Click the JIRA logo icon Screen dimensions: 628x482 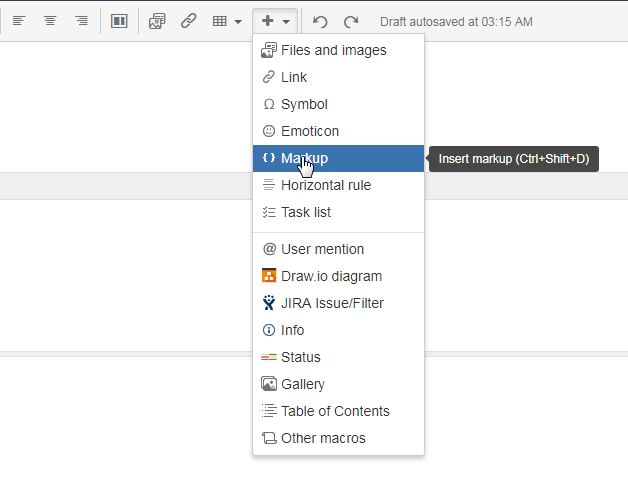point(269,303)
